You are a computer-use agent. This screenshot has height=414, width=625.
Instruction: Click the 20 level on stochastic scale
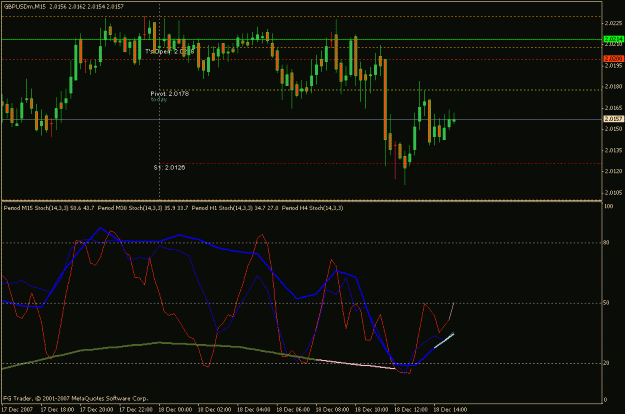coord(606,363)
